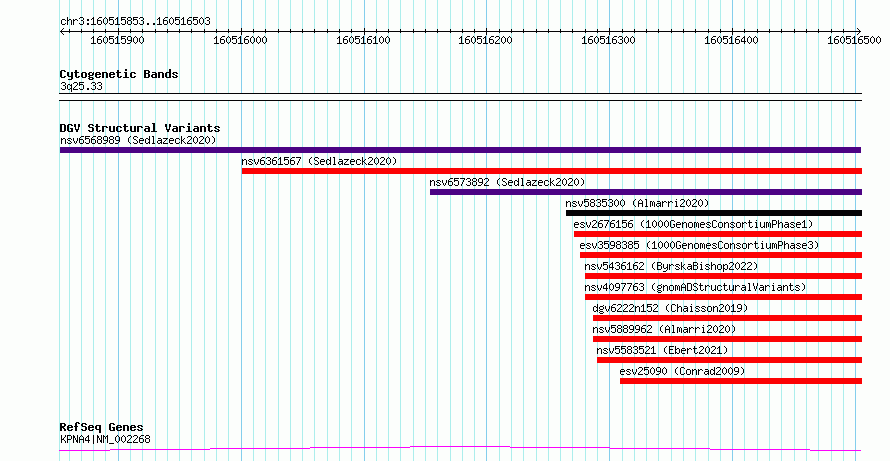The image size is (890, 461).
Task: Click ruler position 160516000
Action: [240, 40]
